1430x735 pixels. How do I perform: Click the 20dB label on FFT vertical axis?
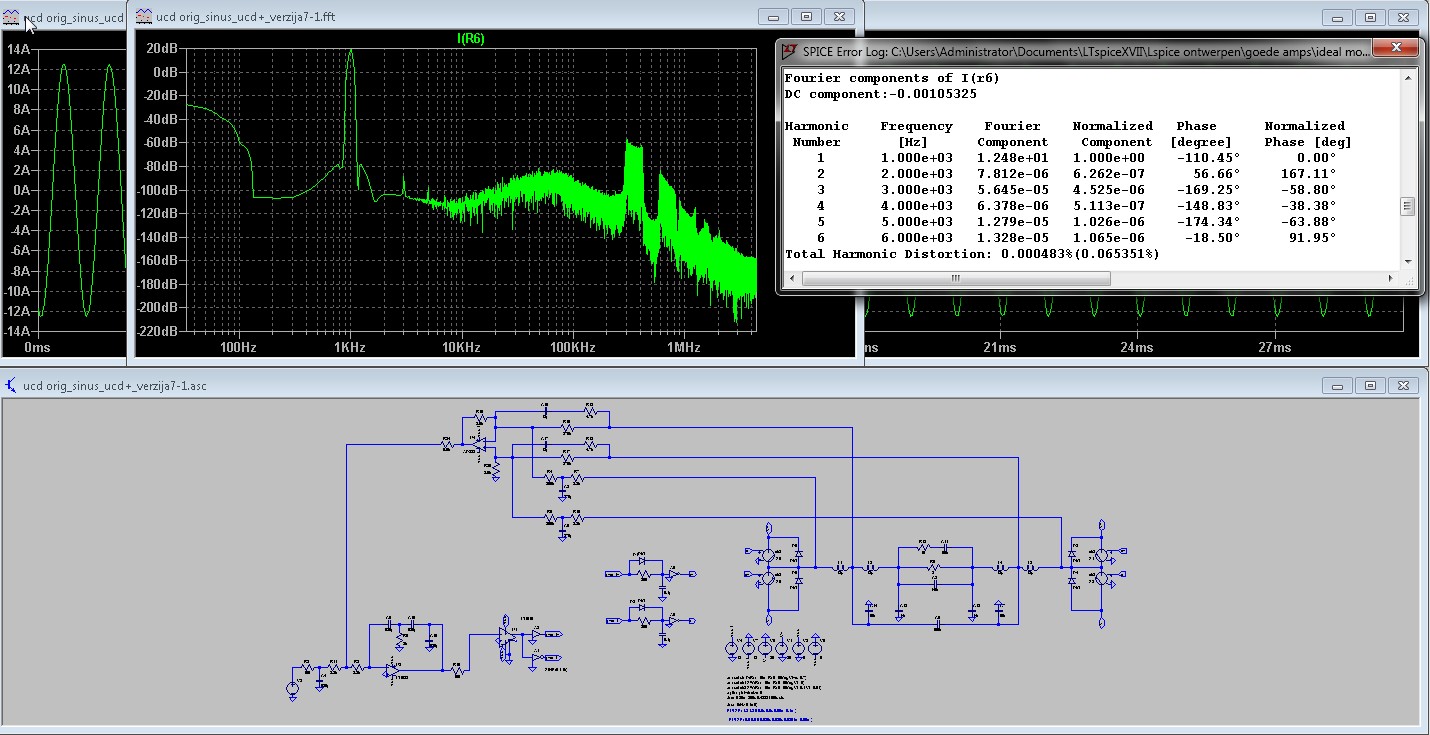coord(161,48)
